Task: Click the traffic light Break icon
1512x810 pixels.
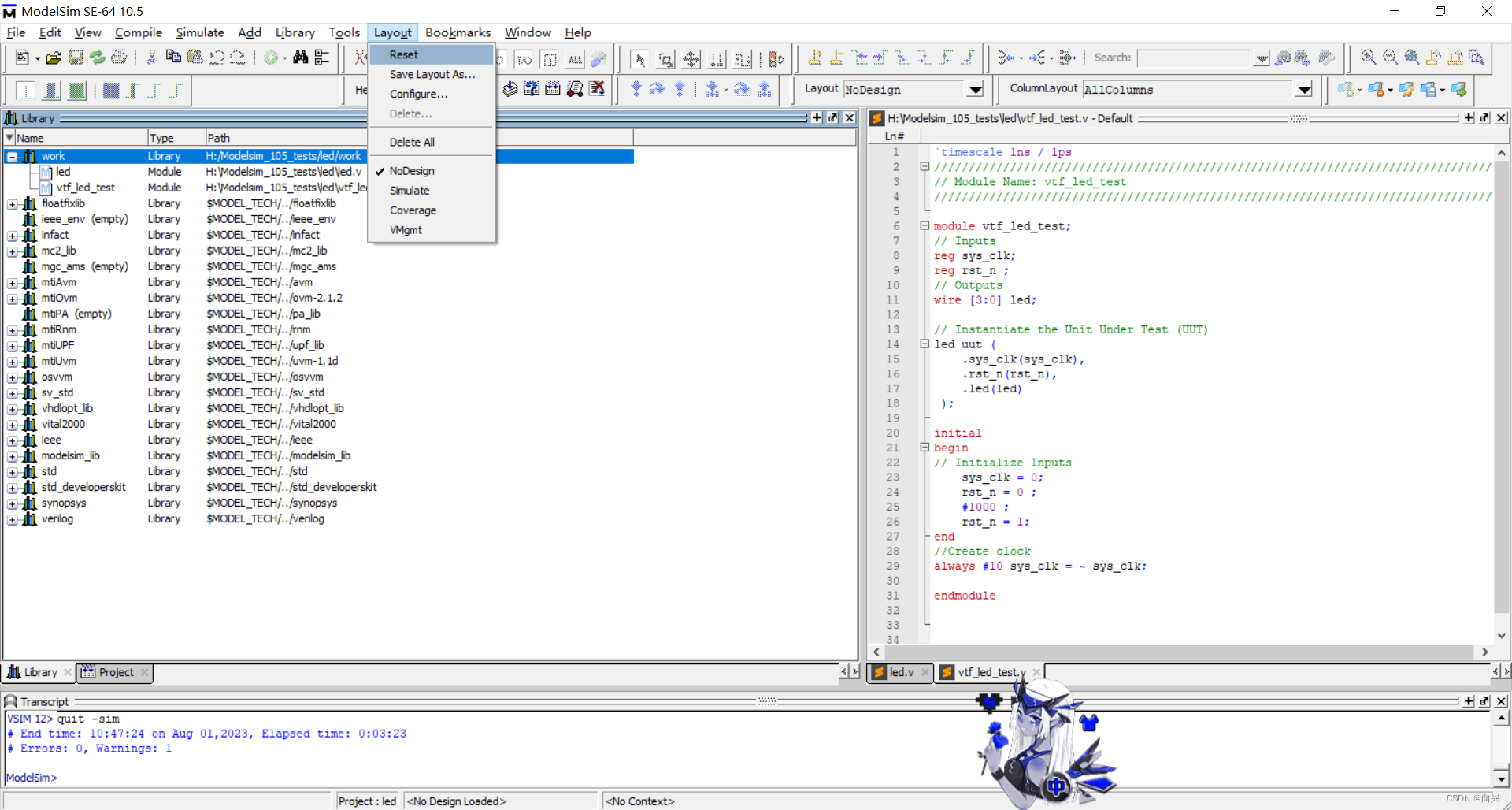Action: point(776,59)
